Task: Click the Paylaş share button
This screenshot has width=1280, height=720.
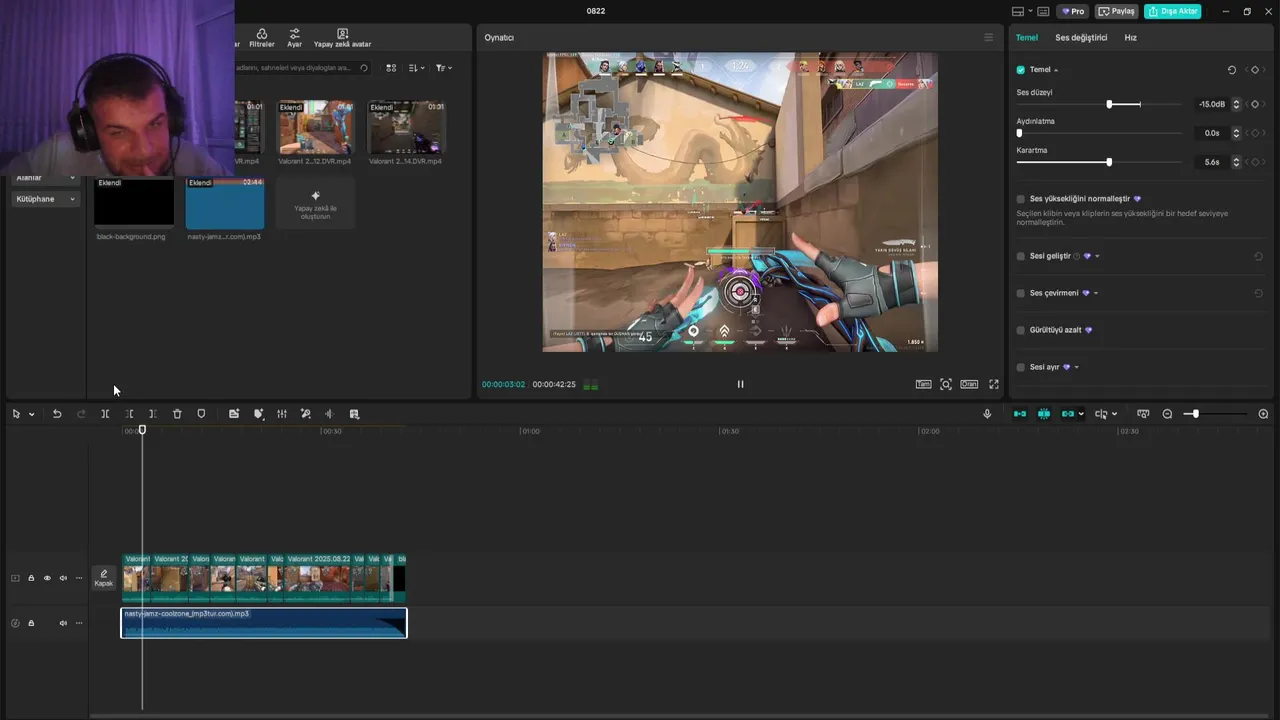Action: [1116, 11]
